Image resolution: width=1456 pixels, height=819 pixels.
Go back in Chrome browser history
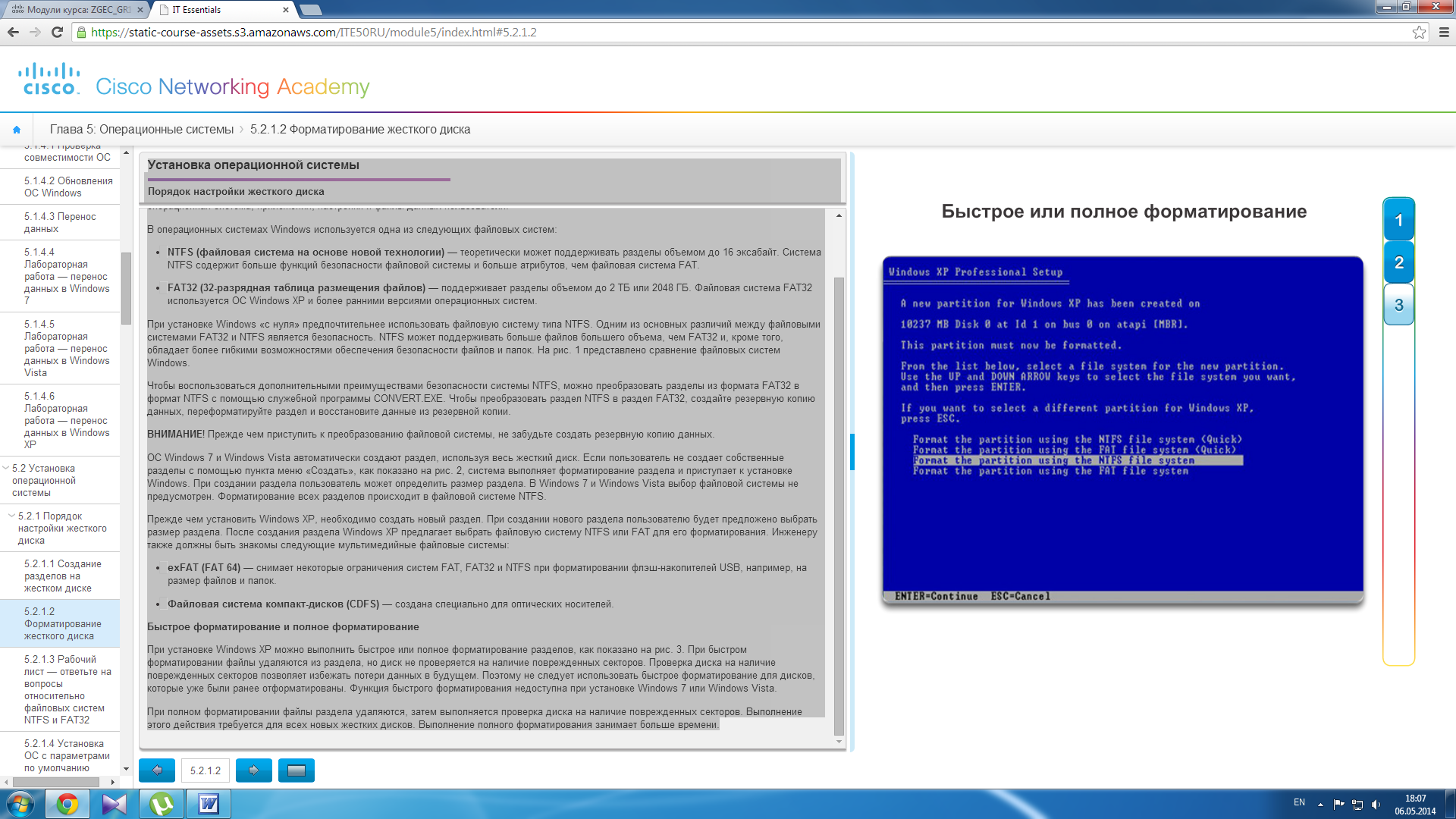coord(13,32)
